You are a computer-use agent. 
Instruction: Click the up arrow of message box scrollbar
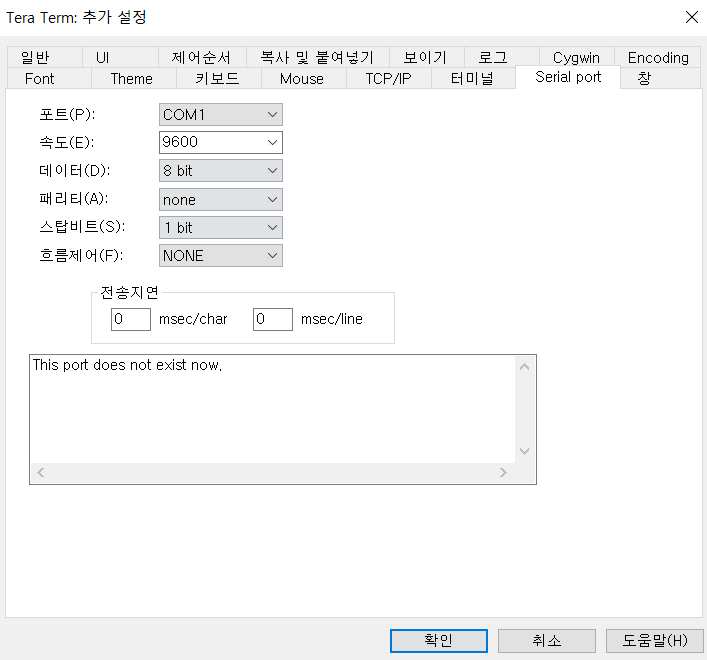pyautogui.click(x=524, y=367)
